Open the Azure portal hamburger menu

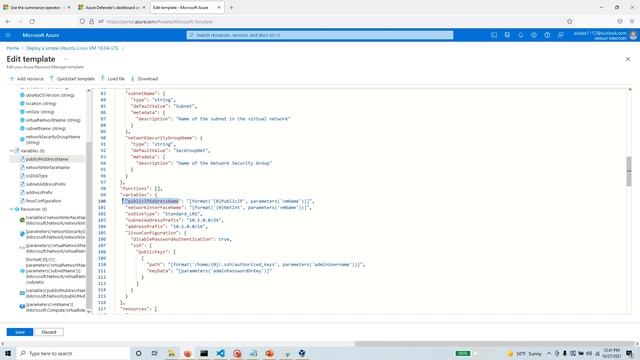coord(8,35)
